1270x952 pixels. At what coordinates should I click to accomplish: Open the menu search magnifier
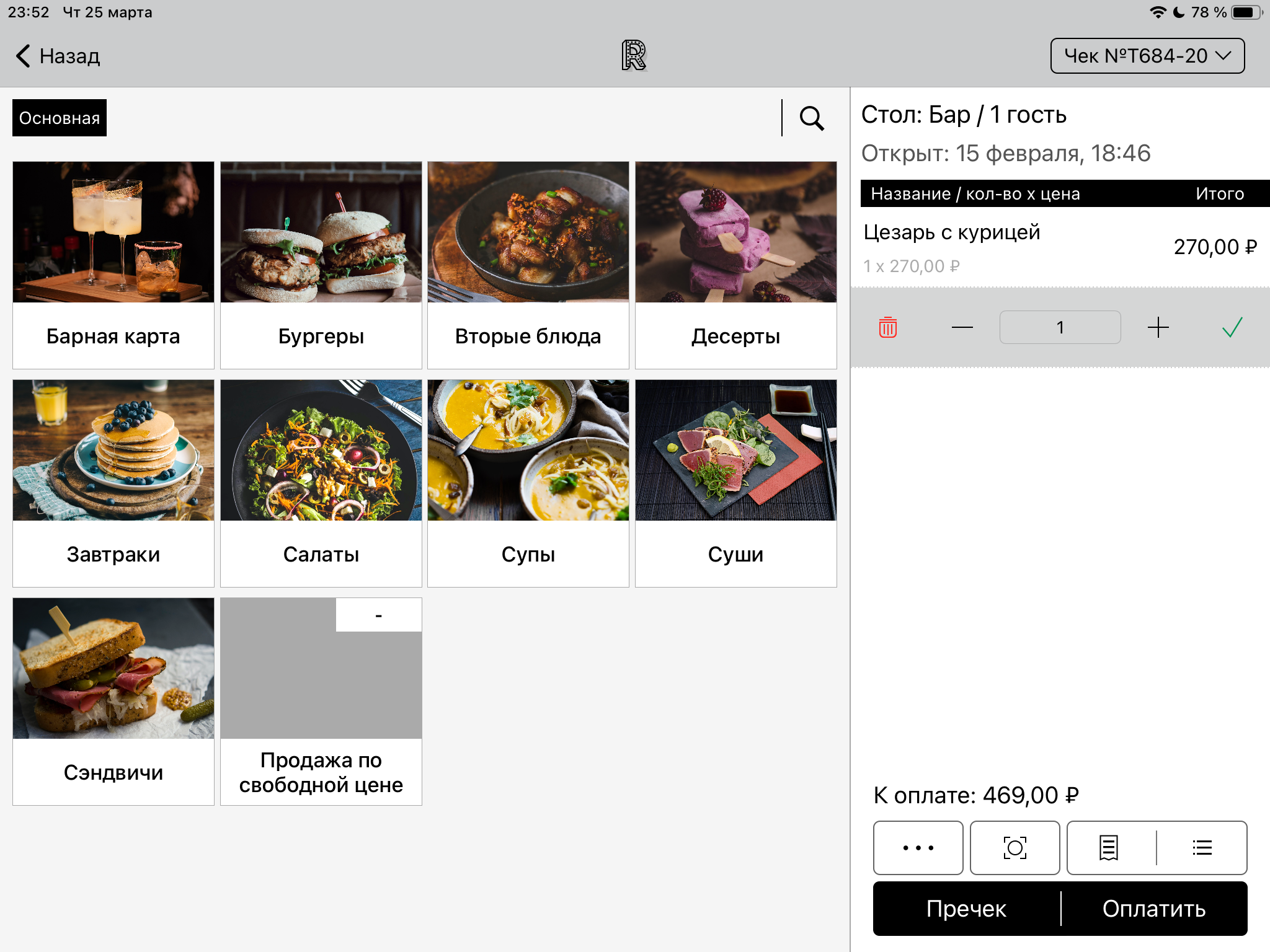click(x=811, y=118)
